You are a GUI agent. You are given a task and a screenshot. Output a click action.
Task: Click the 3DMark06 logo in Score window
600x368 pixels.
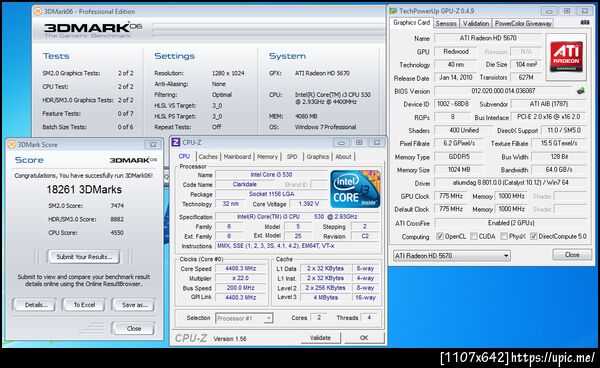click(133, 160)
